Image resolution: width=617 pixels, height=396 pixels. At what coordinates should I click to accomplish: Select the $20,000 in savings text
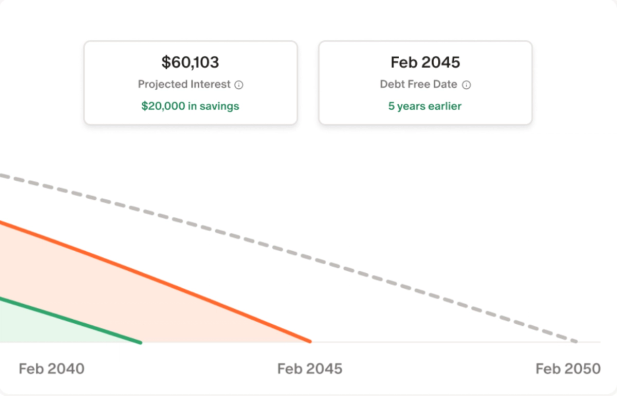pos(190,106)
